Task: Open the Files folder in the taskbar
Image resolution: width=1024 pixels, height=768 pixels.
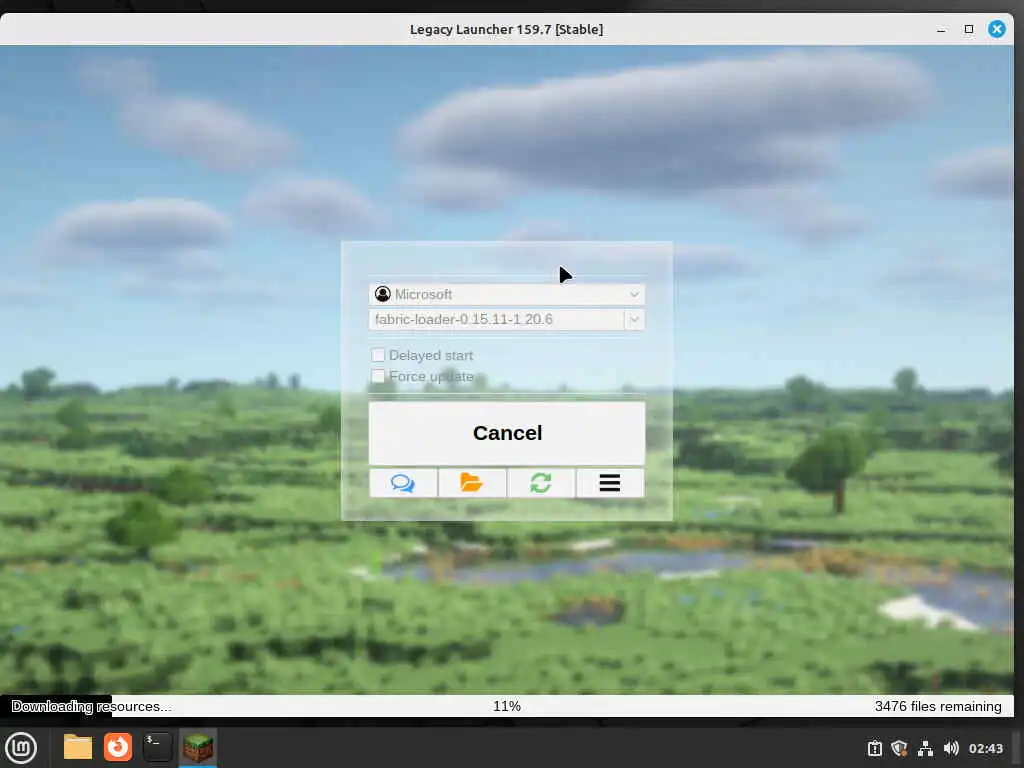Action: tap(78, 747)
